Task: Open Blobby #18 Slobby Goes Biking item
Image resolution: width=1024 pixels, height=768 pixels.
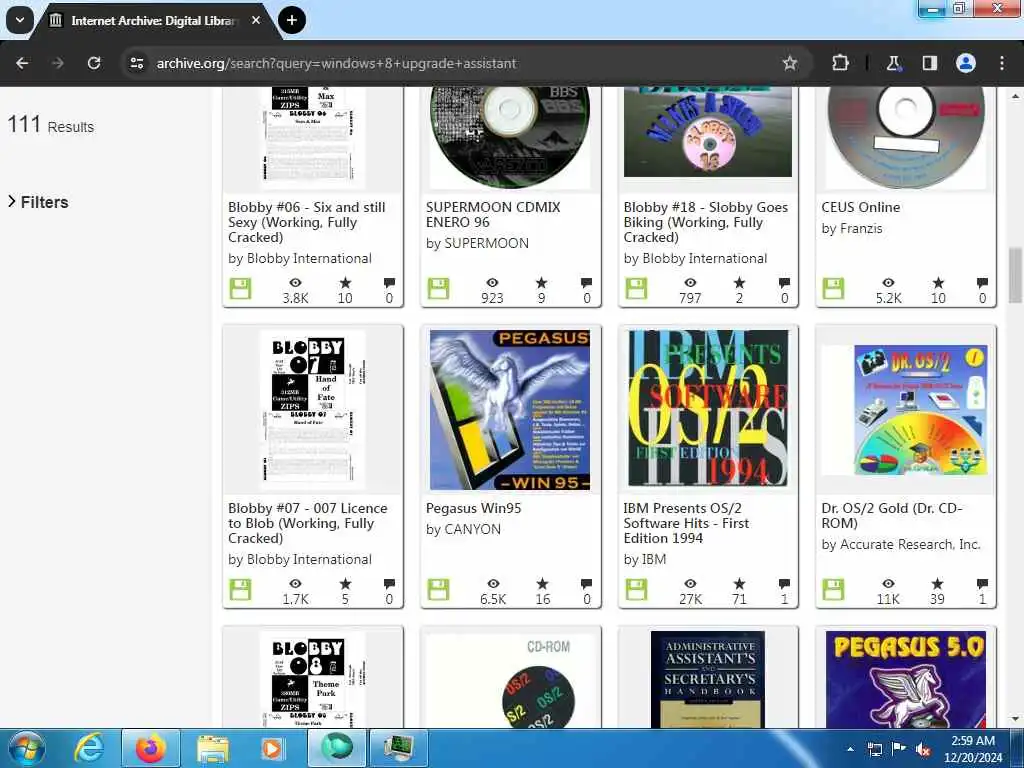Action: tap(705, 222)
